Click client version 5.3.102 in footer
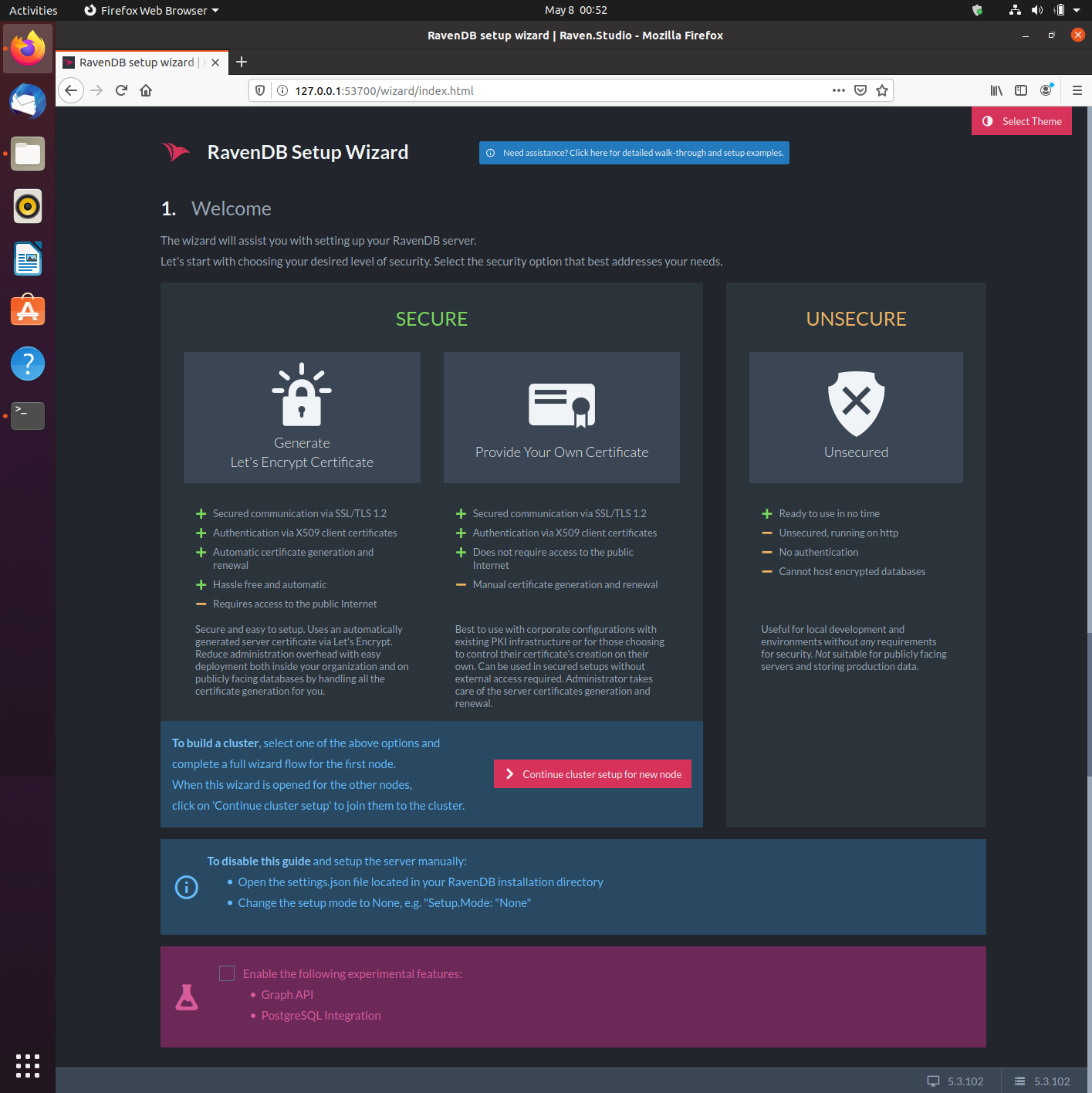The image size is (1092, 1093). coord(955,1081)
